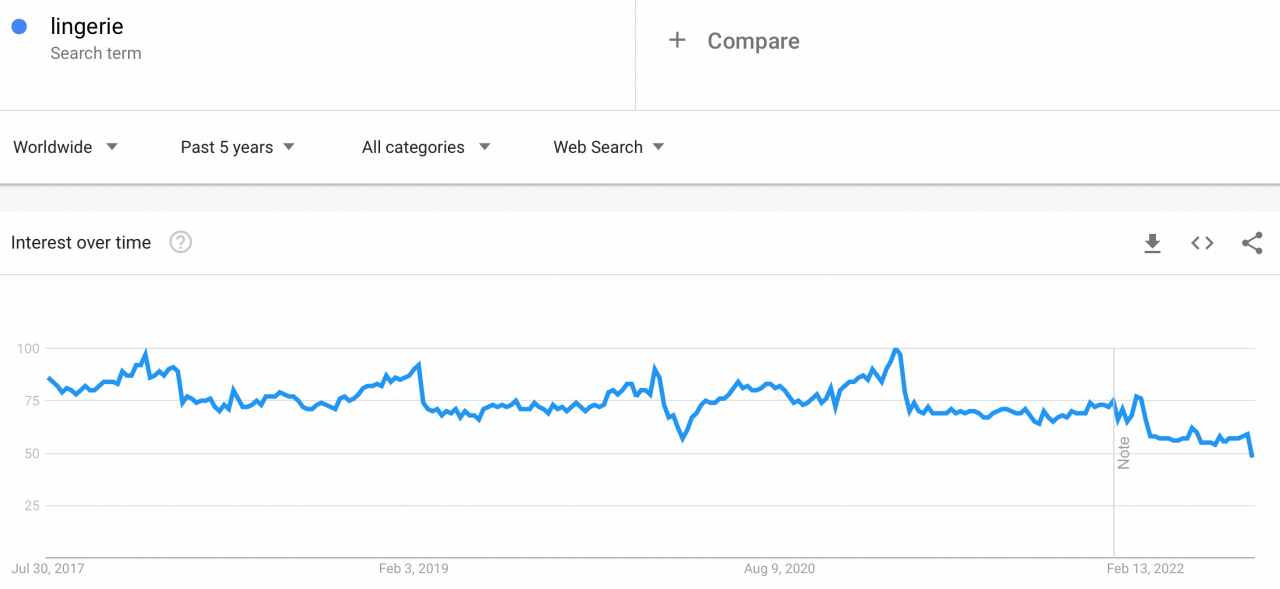Edit the lingerie search term
The height and width of the screenshot is (589, 1280).
[87, 27]
